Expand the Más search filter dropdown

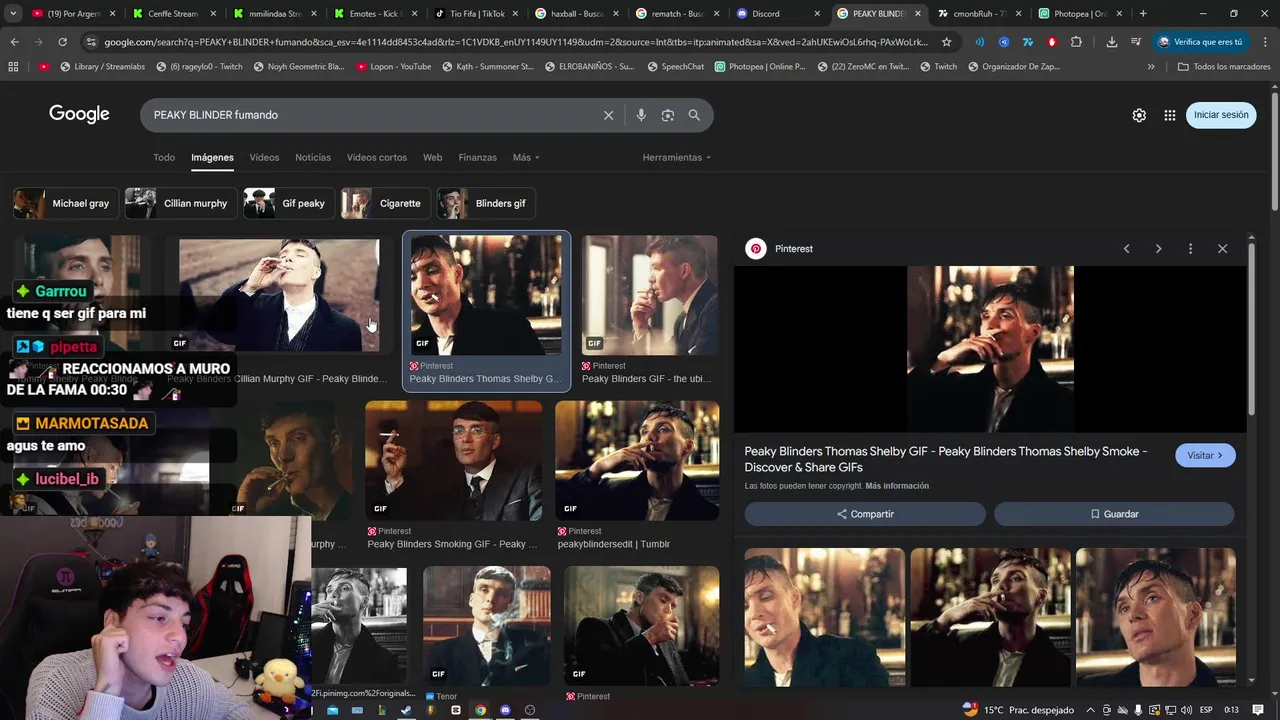[x=526, y=157]
